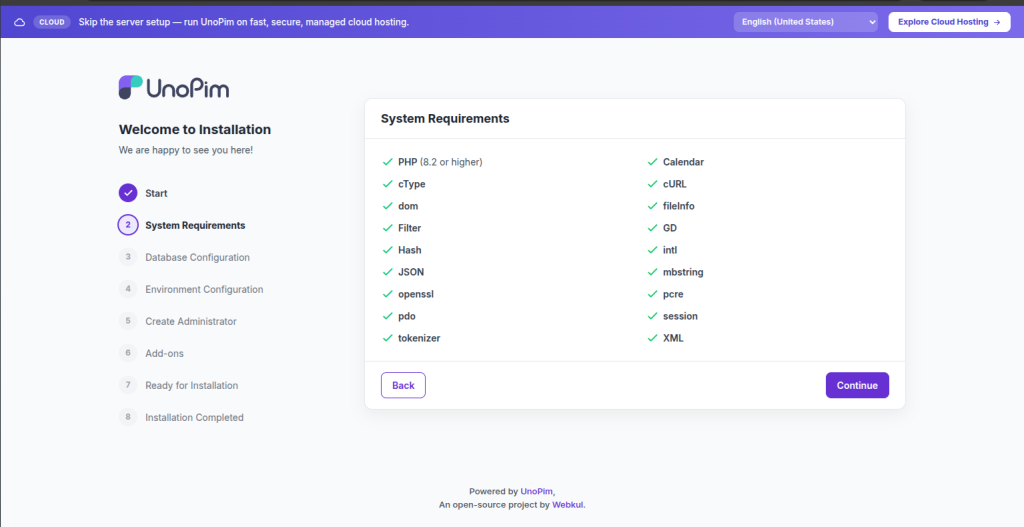Click the 'We are happy to see you here!' text
Viewport: 1024px width, 527px height.
(185, 150)
